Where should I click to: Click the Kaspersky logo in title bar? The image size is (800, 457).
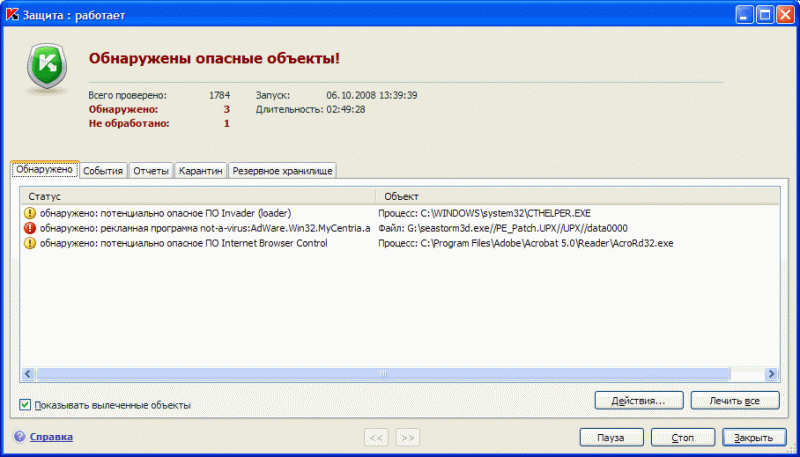13,15
